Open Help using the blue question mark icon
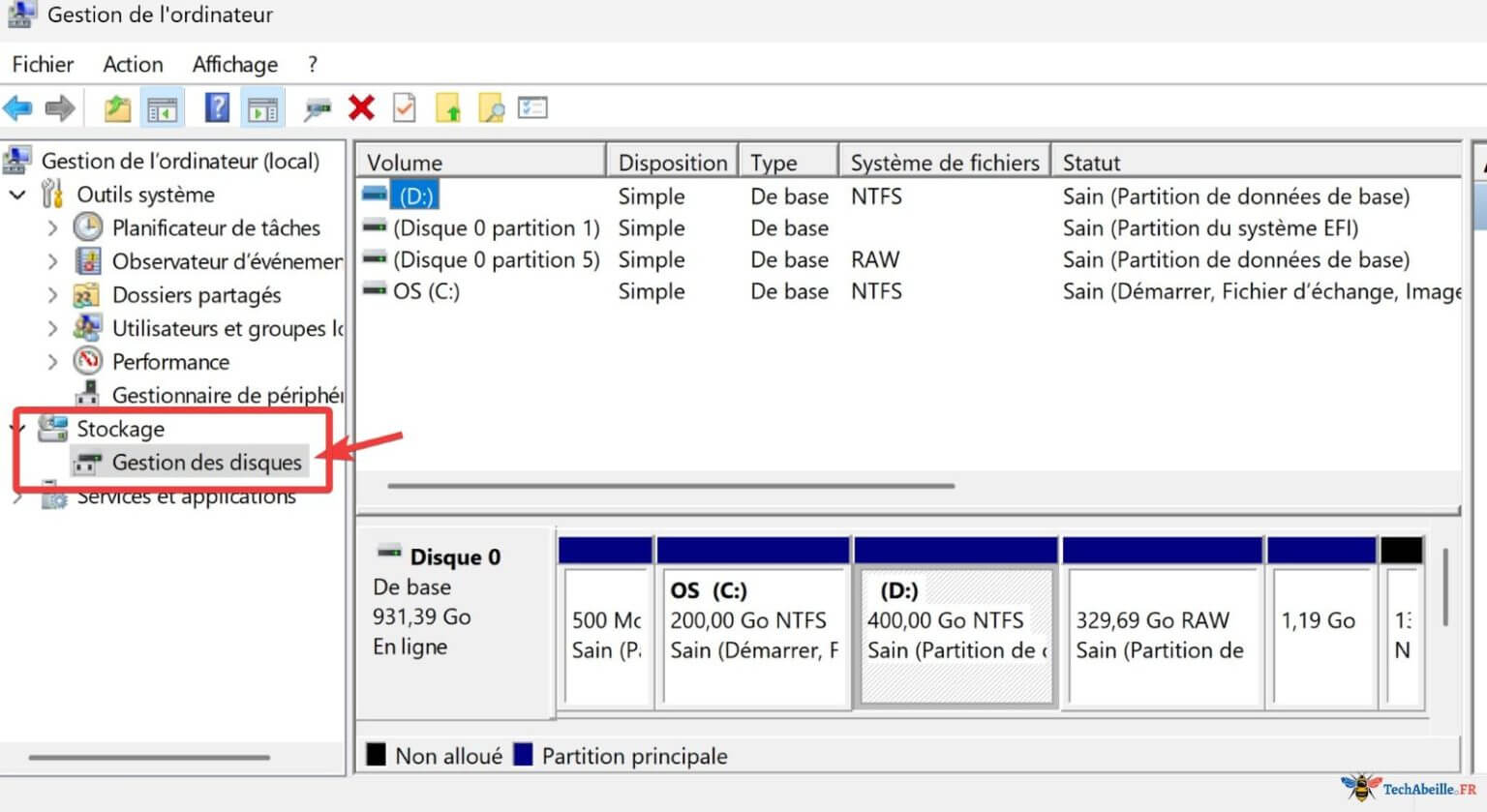This screenshot has height=812, width=1487. tap(216, 106)
